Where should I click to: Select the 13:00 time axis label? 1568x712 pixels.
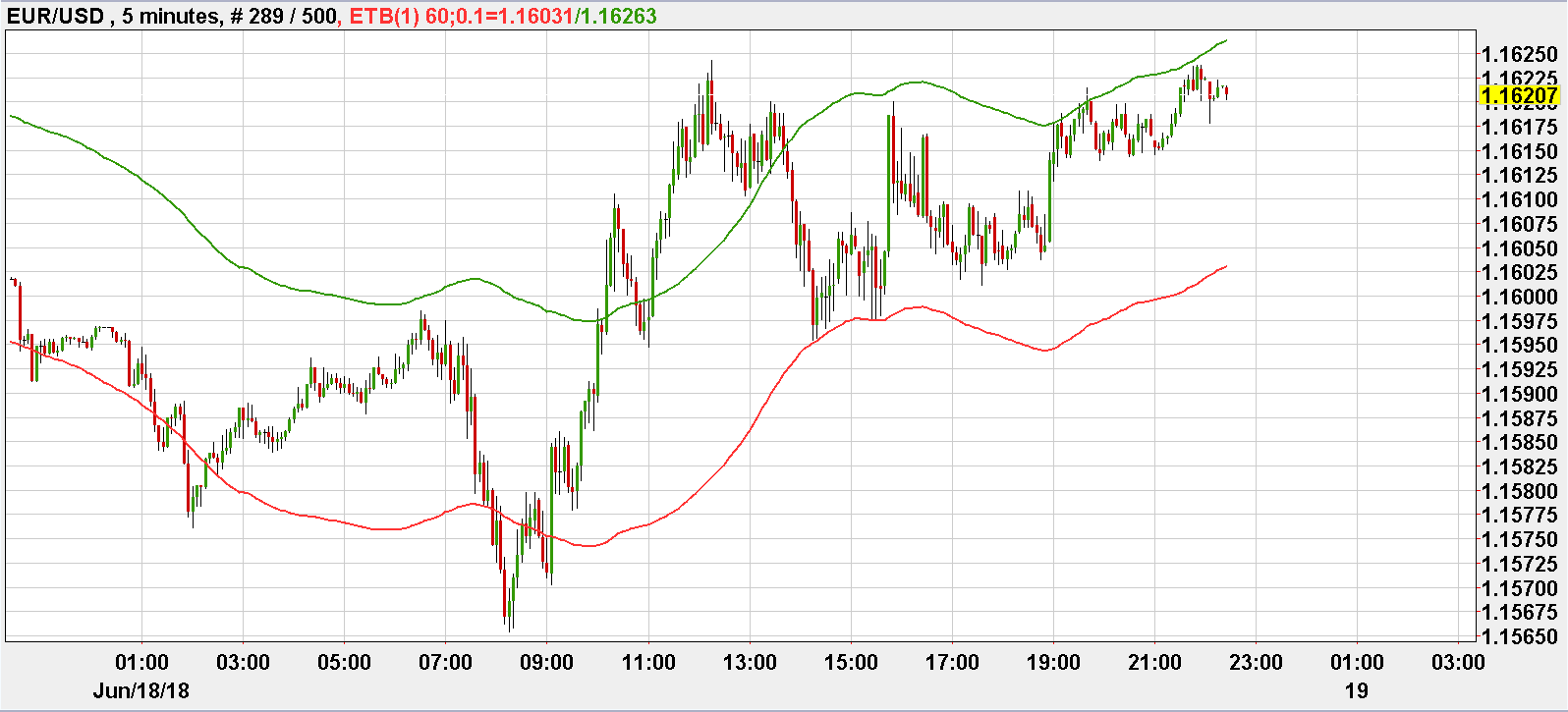[x=750, y=662]
